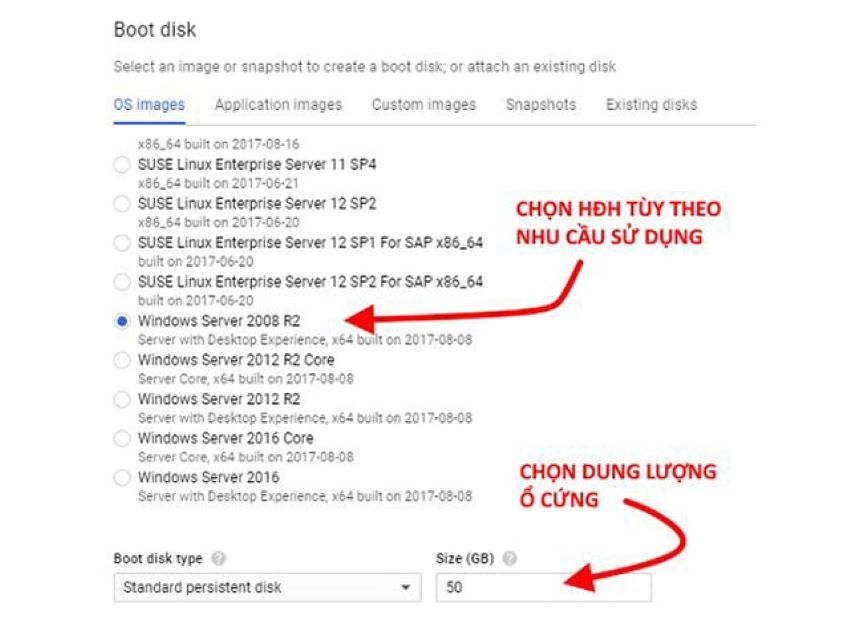Screen dimensions: 850x638
Task: Open help icon next to Size (GB)
Action: point(510,558)
